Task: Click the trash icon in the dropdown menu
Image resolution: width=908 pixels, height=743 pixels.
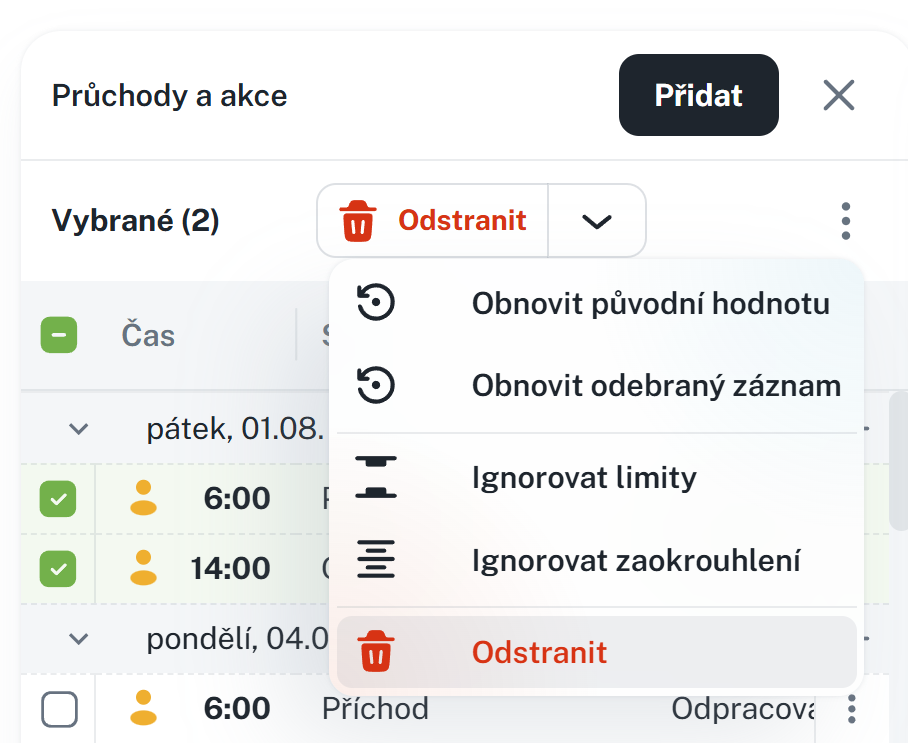Action: click(x=376, y=653)
